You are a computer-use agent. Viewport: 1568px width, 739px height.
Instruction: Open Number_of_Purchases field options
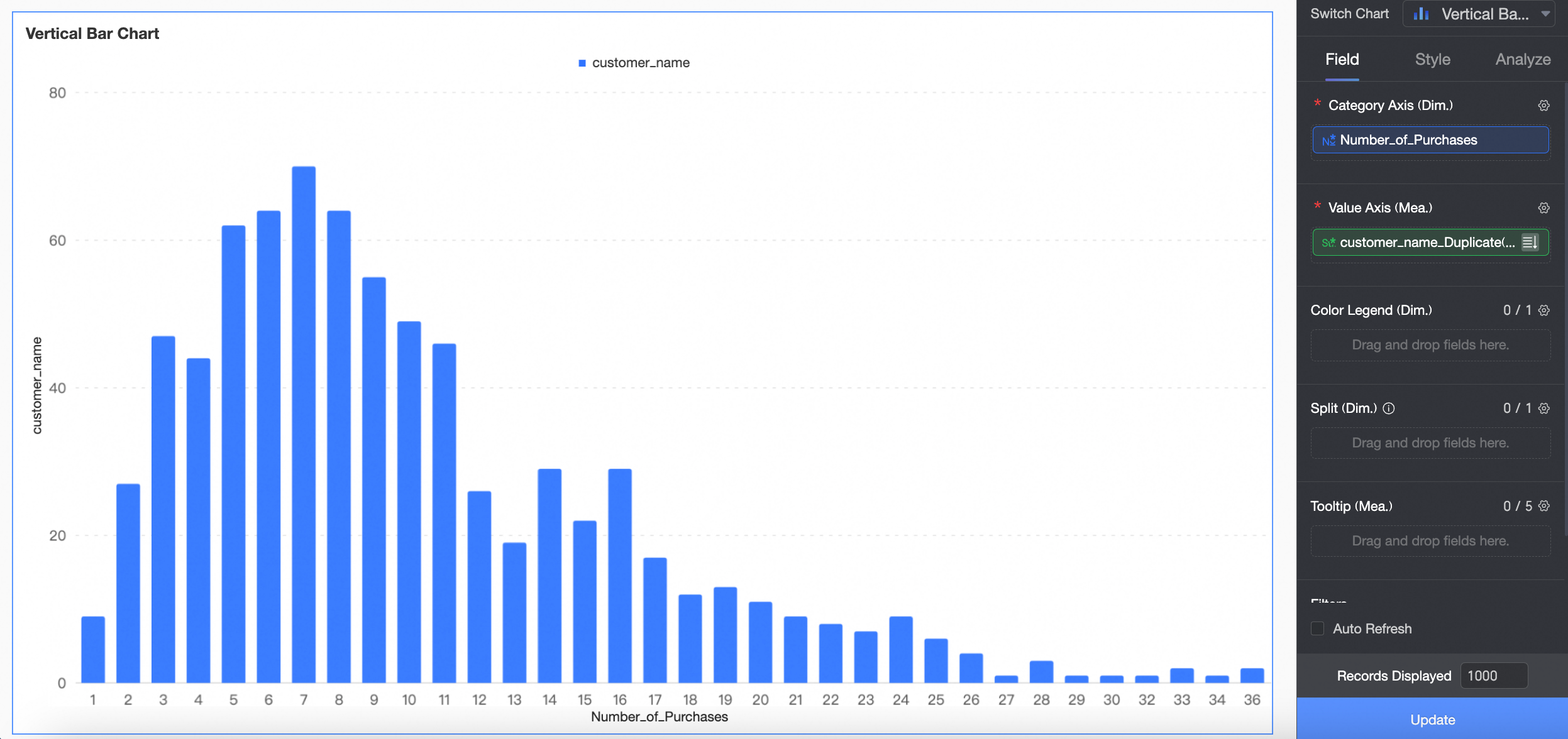(x=1430, y=140)
